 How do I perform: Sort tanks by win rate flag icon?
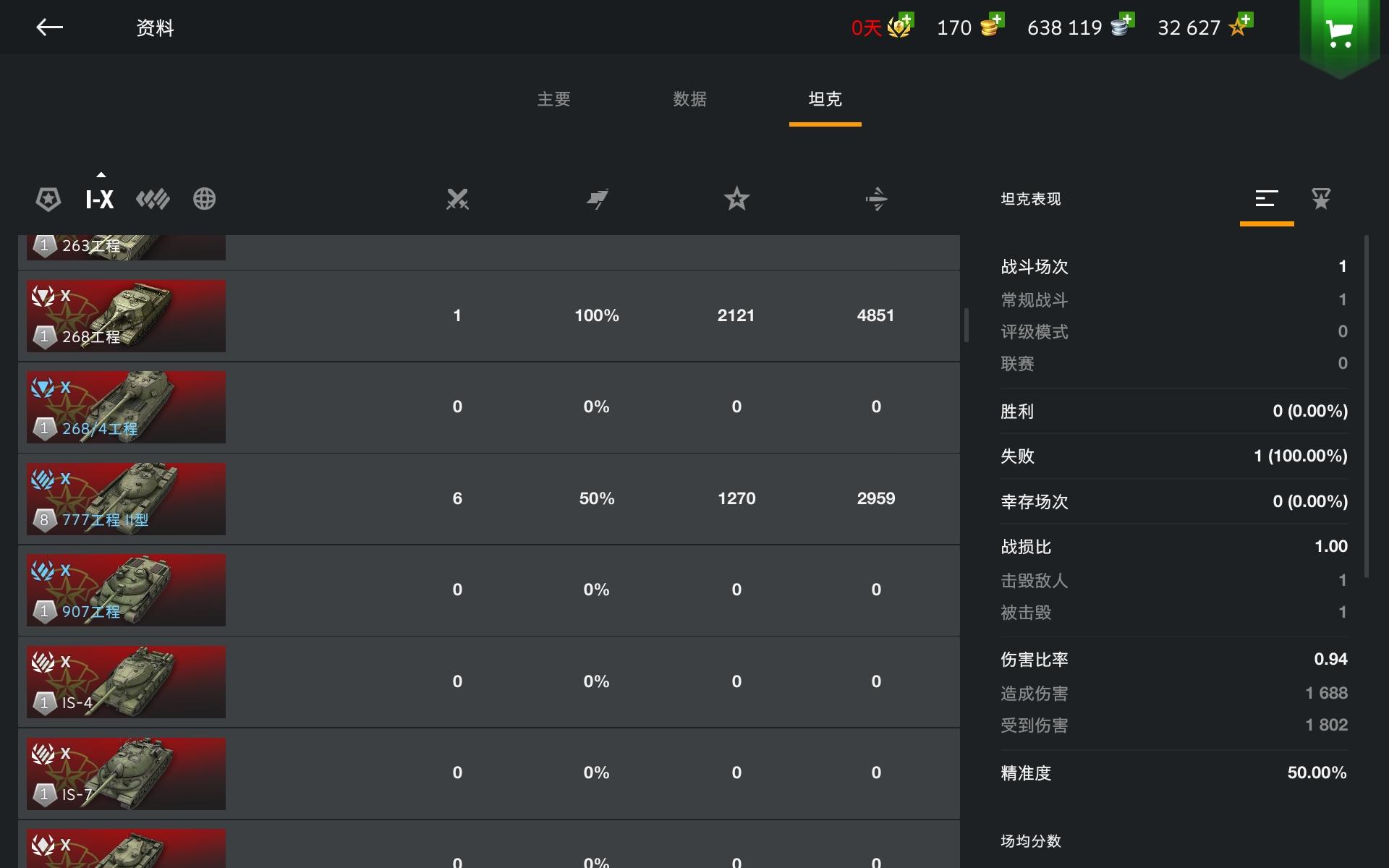(x=597, y=199)
